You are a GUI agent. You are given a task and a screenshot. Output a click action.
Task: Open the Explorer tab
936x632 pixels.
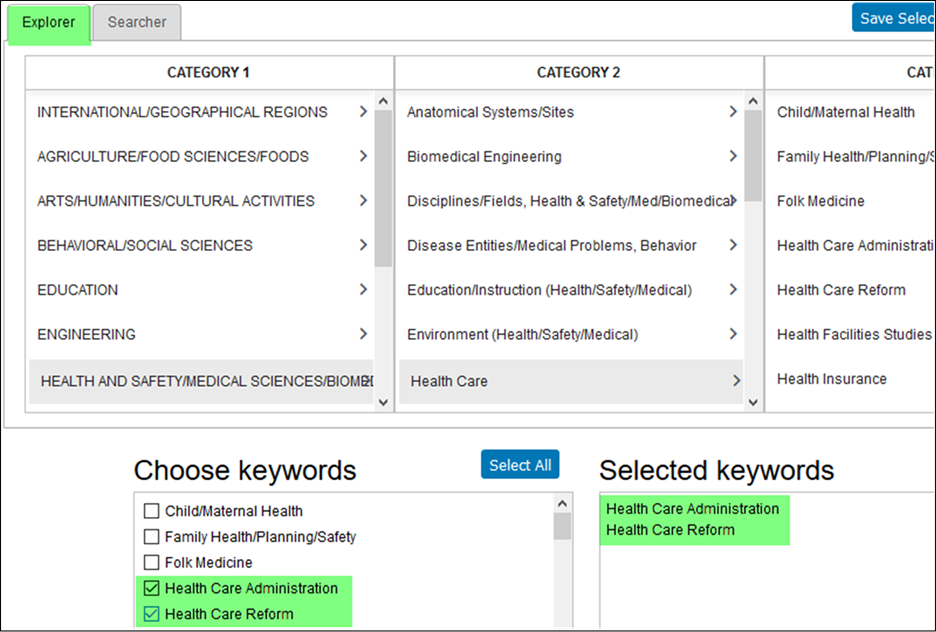[x=48, y=23]
